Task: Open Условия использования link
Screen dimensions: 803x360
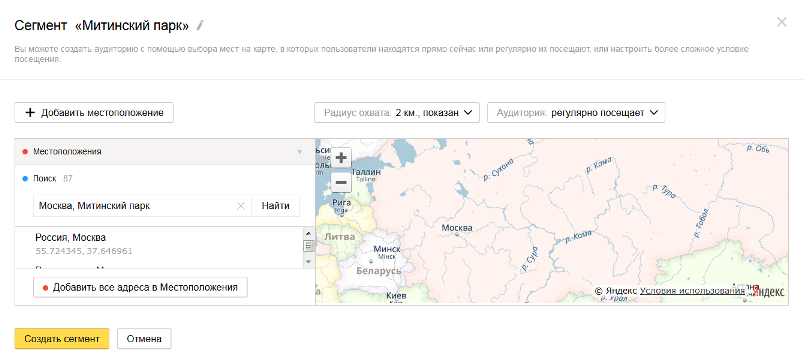Action: (692, 290)
